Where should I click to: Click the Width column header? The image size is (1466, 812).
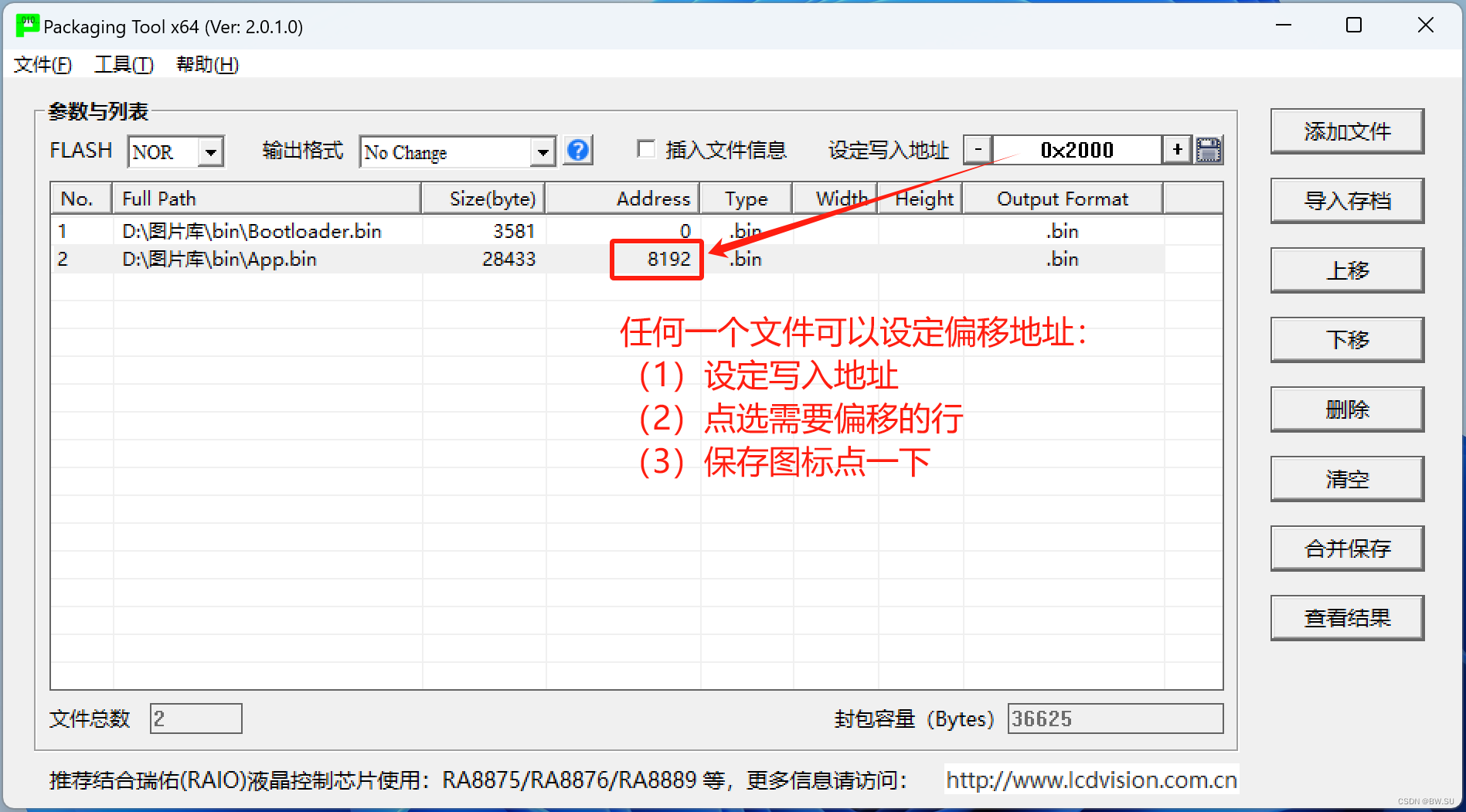click(835, 199)
